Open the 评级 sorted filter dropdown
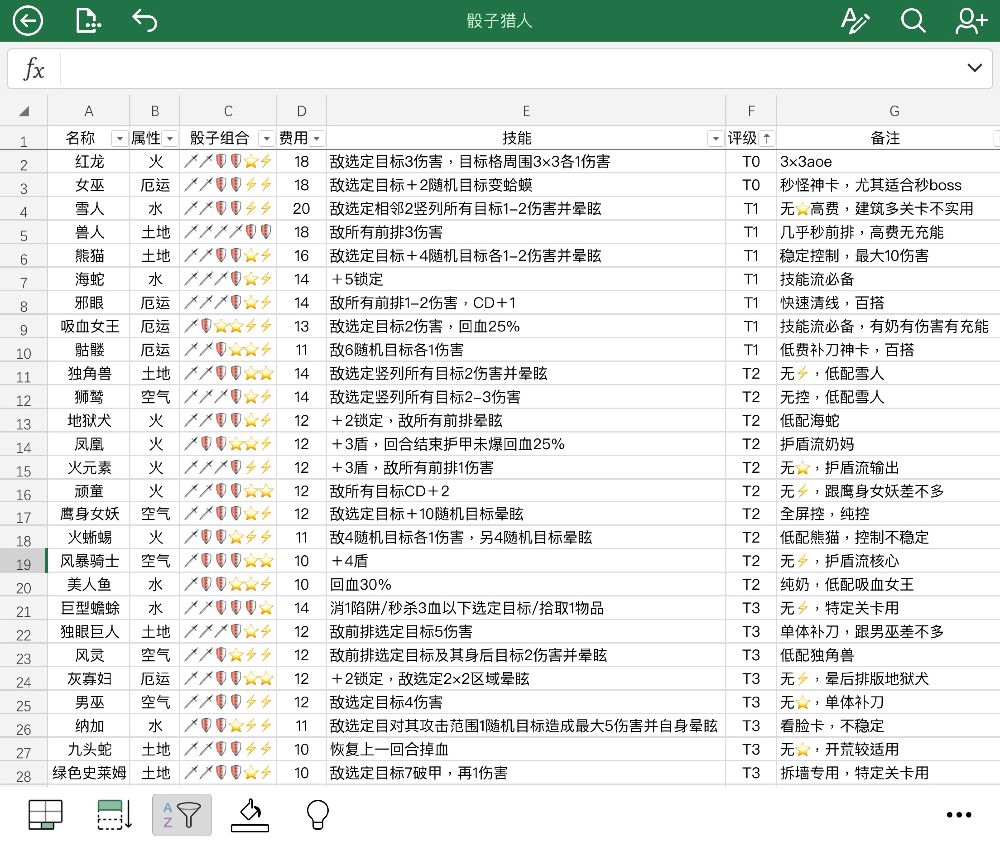1000x843 pixels. (x=767, y=138)
